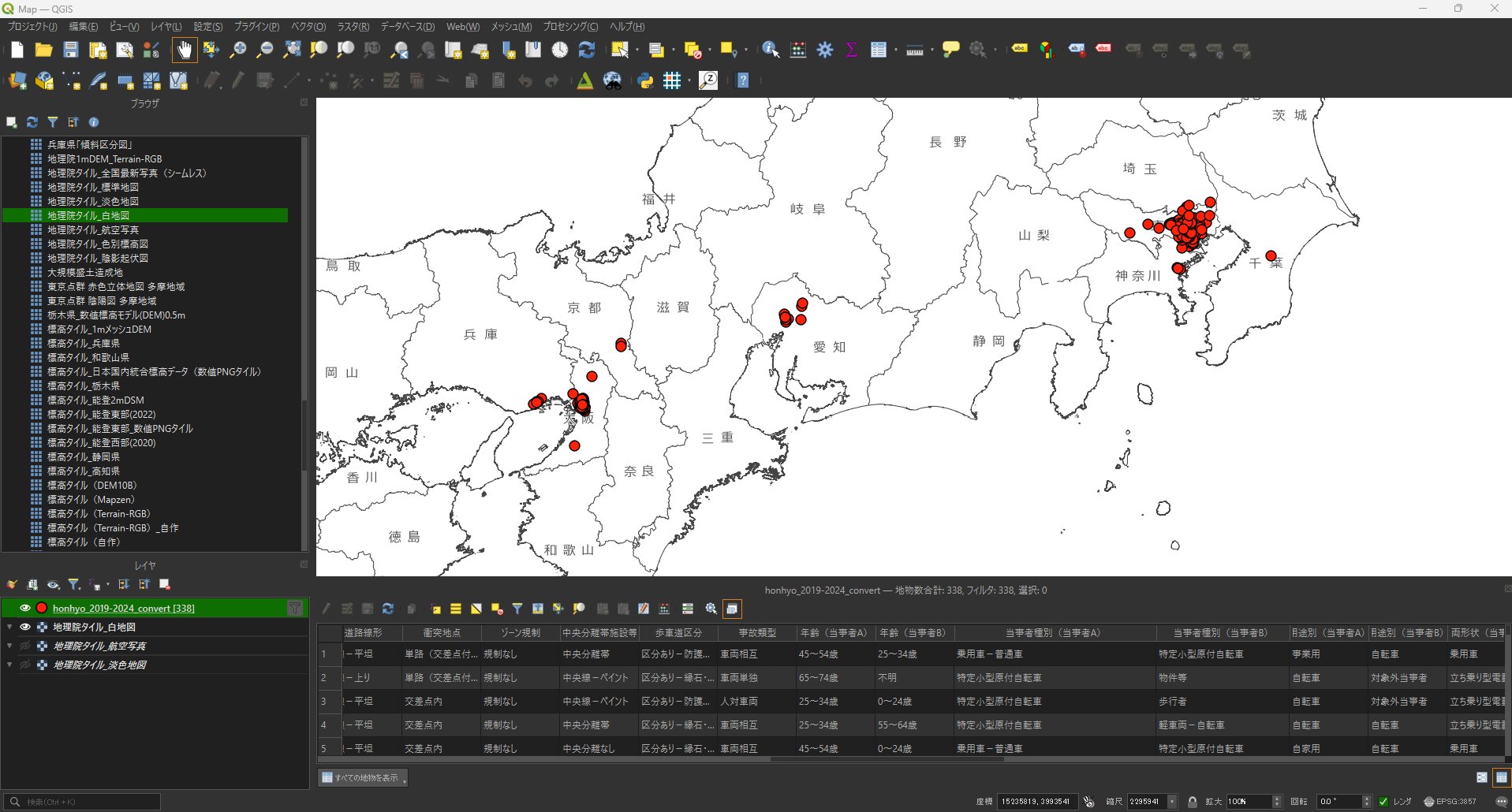Open the measure tool dropdown arrow
The width and height of the screenshot is (1512, 812).
coord(932,50)
